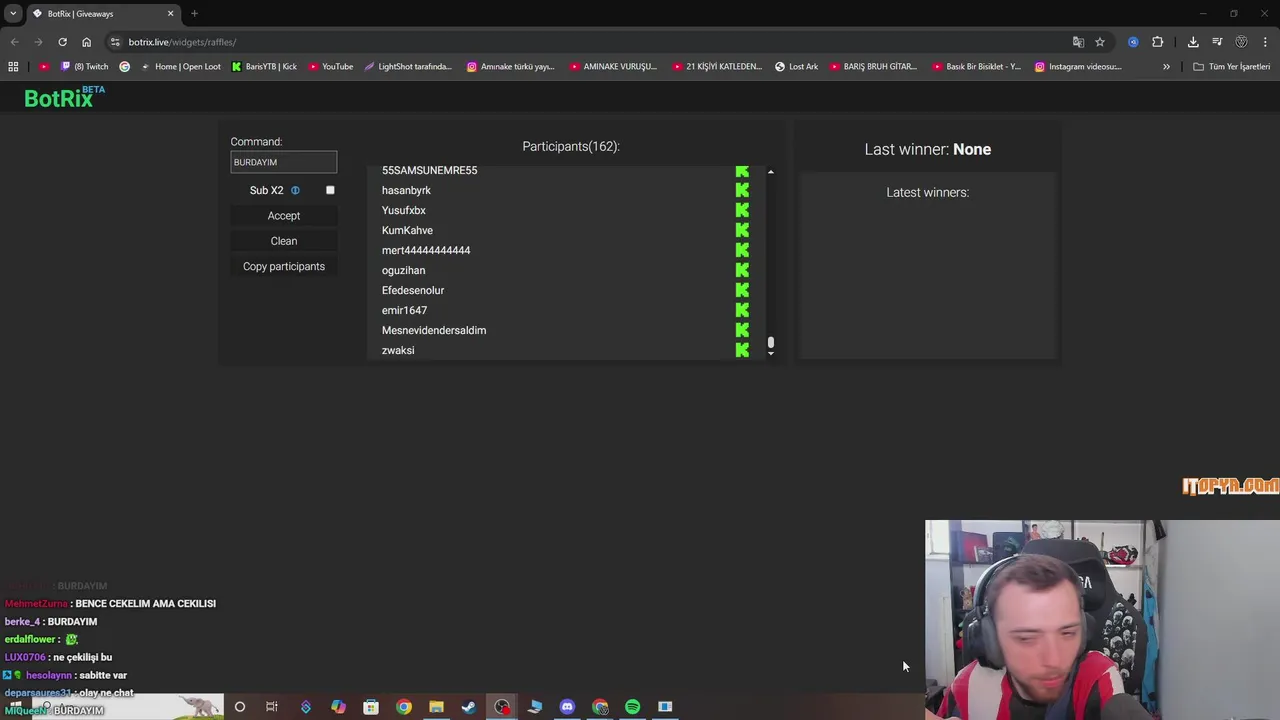Click the participants scroll down arrow
Image resolution: width=1280 pixels, height=720 pixels.
pos(771,354)
